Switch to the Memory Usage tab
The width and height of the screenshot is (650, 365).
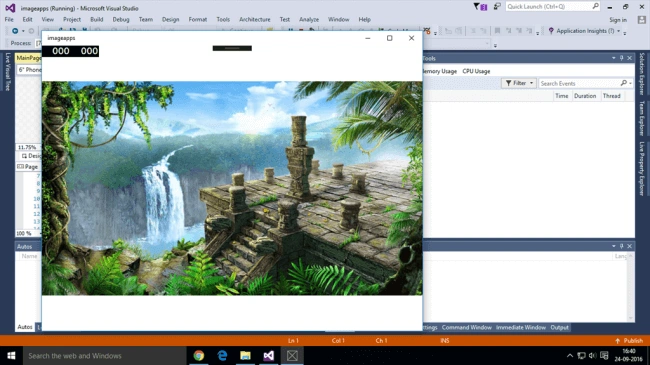coord(440,71)
